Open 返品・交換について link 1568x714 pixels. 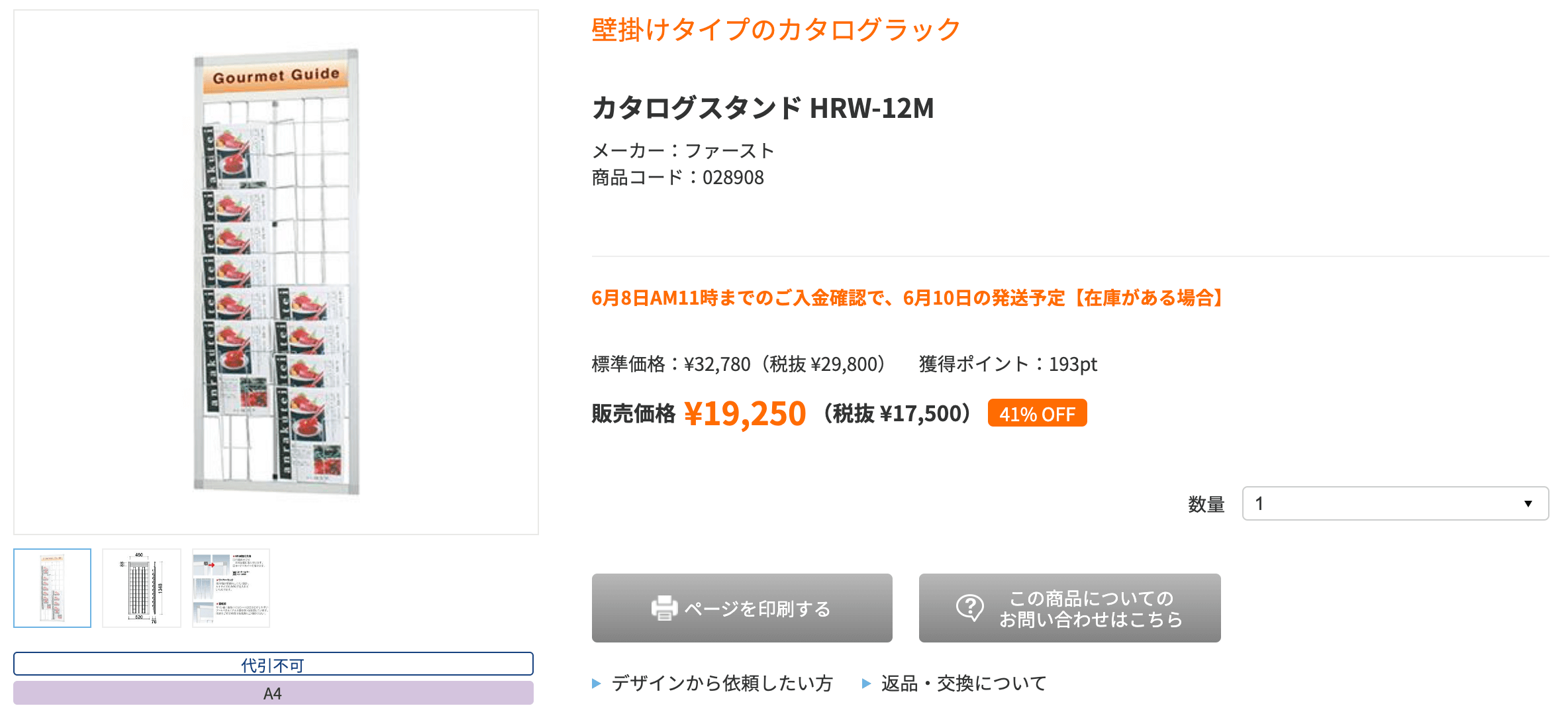click(963, 684)
